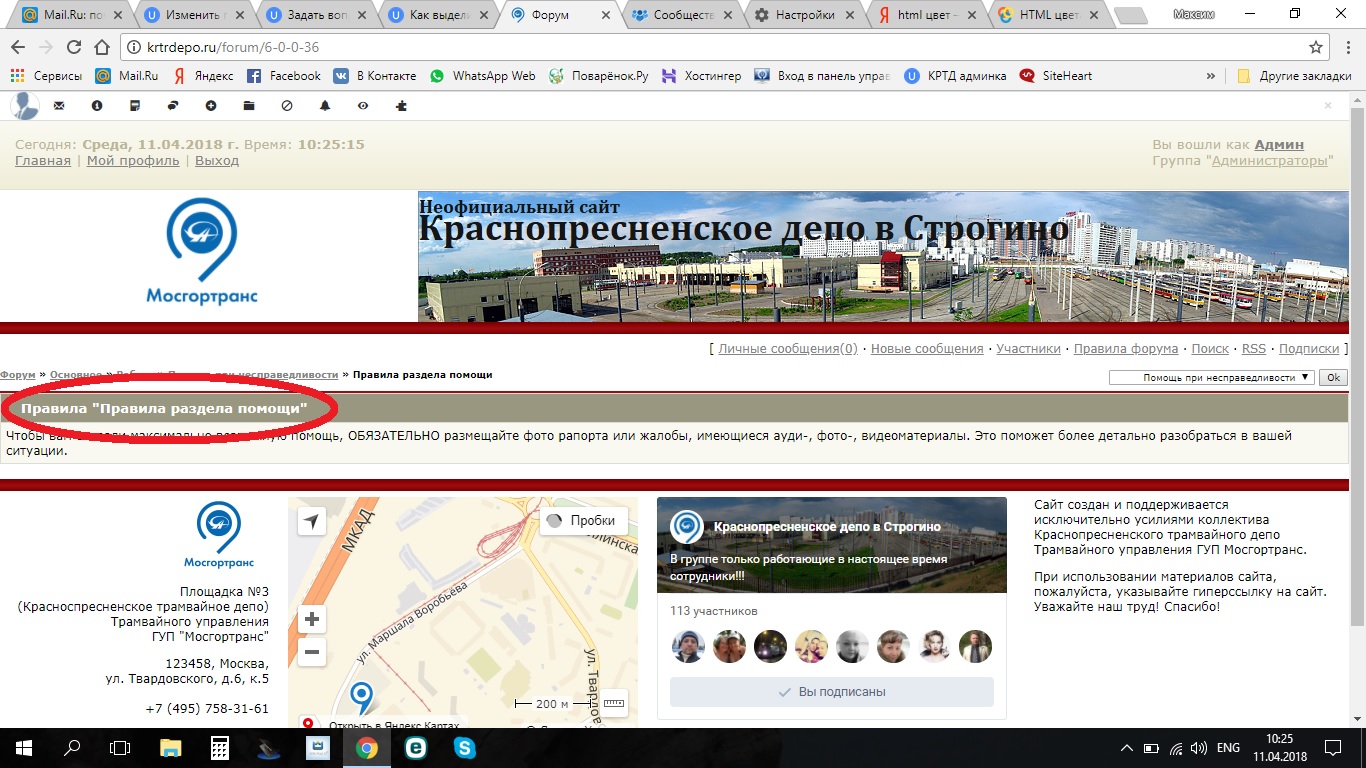The width and height of the screenshot is (1366, 768).
Task: Click the note page icon in admin bar
Action: coord(135,105)
